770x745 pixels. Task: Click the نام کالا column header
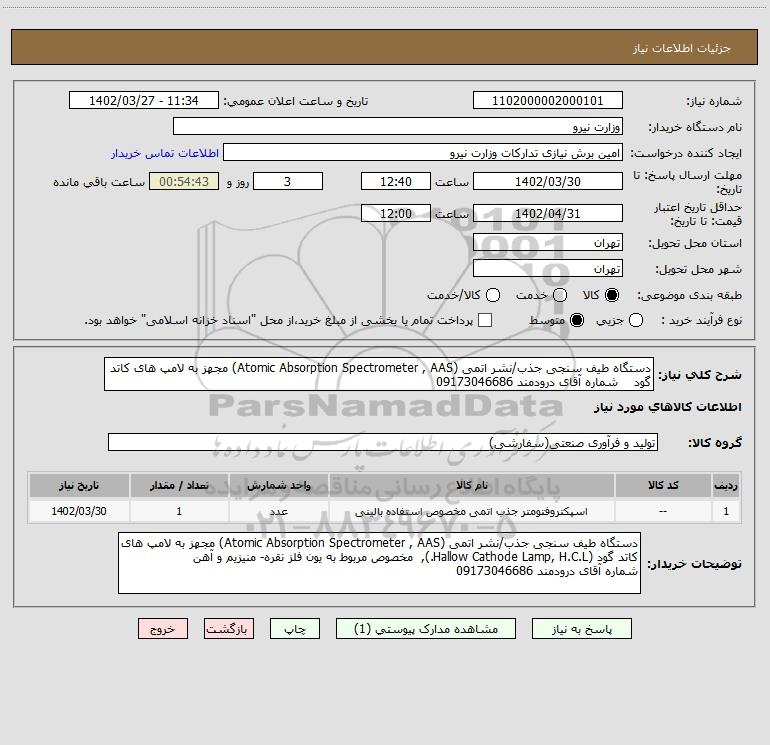(471, 485)
